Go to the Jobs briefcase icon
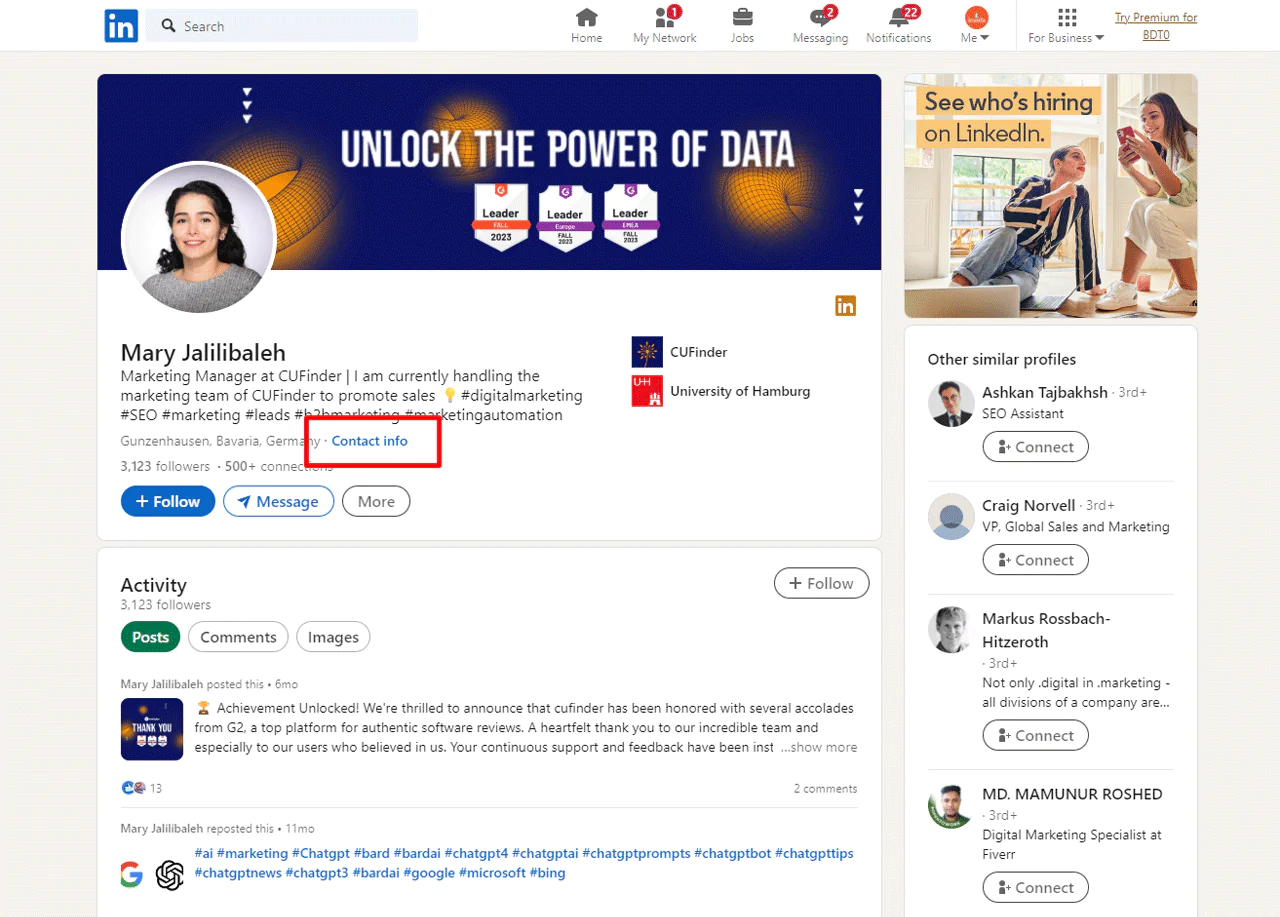1280x917 pixels. (742, 18)
